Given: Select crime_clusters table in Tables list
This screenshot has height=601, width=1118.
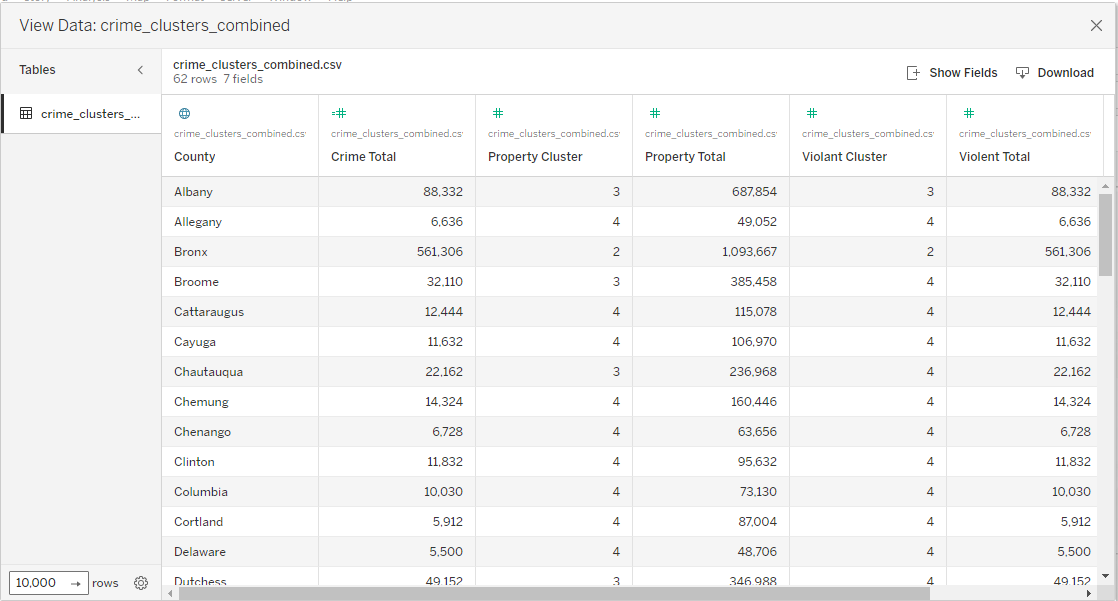Looking at the screenshot, I should (90, 114).
